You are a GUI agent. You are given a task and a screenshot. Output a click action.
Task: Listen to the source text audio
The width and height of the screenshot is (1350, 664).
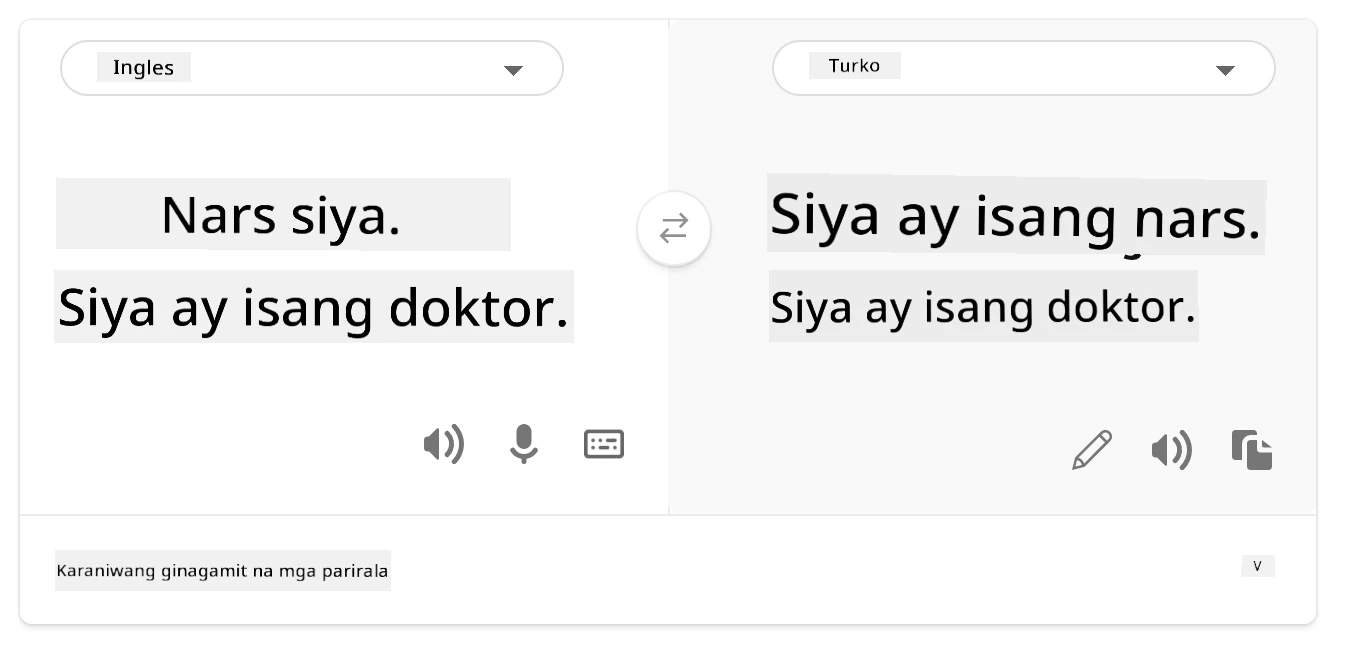click(x=443, y=444)
